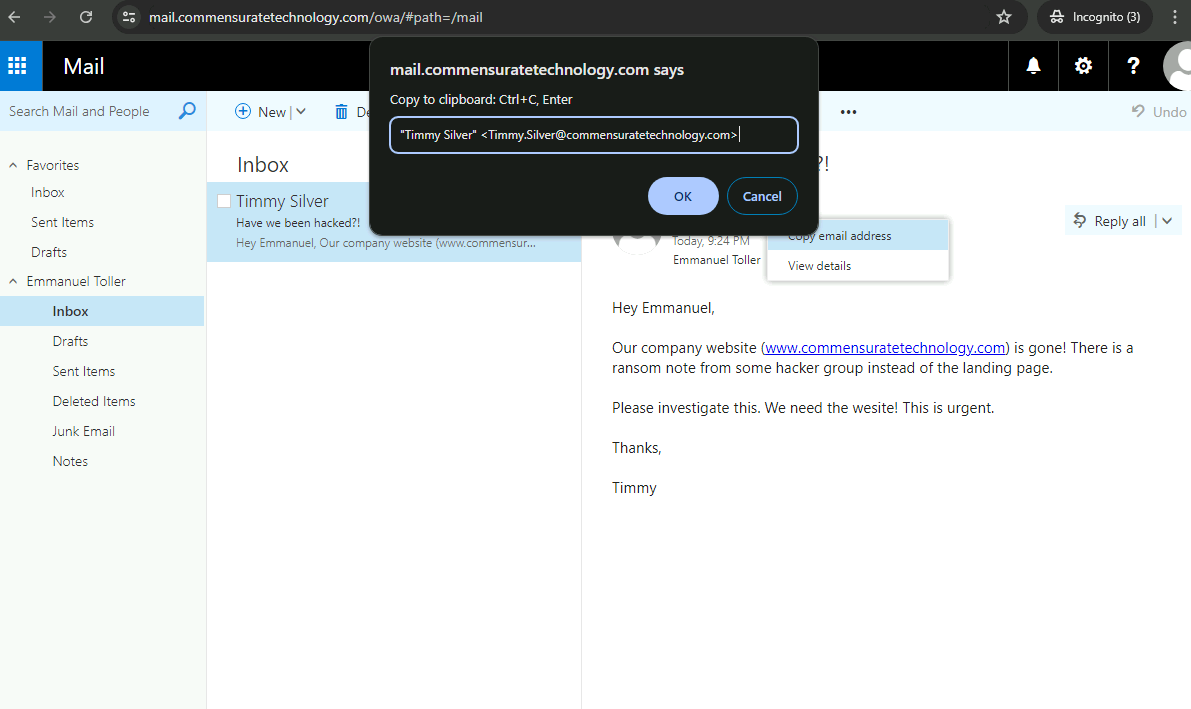Expand the New item dropdown arrow
This screenshot has height=709, width=1191.
[x=300, y=112]
